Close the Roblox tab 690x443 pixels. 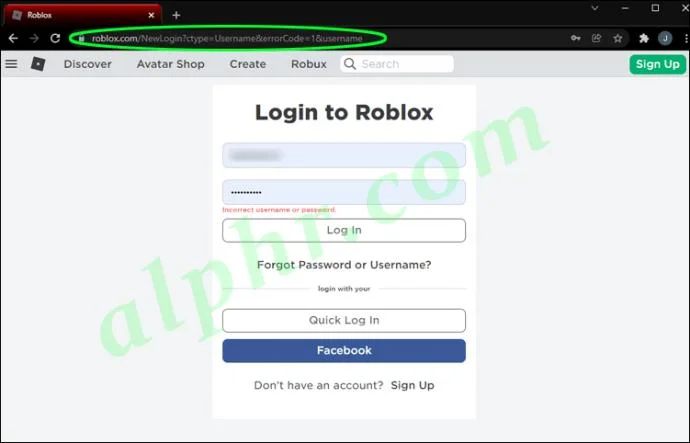click(151, 15)
